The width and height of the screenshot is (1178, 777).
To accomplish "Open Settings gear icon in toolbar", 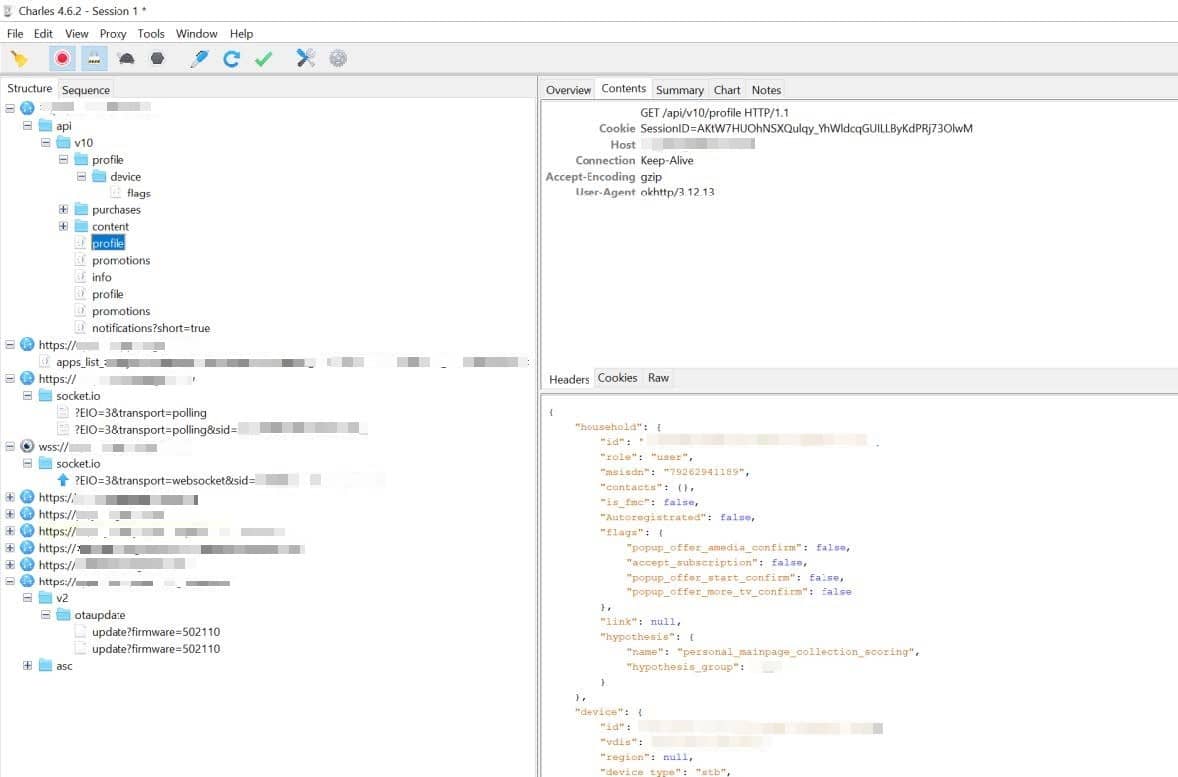I will coord(338,59).
